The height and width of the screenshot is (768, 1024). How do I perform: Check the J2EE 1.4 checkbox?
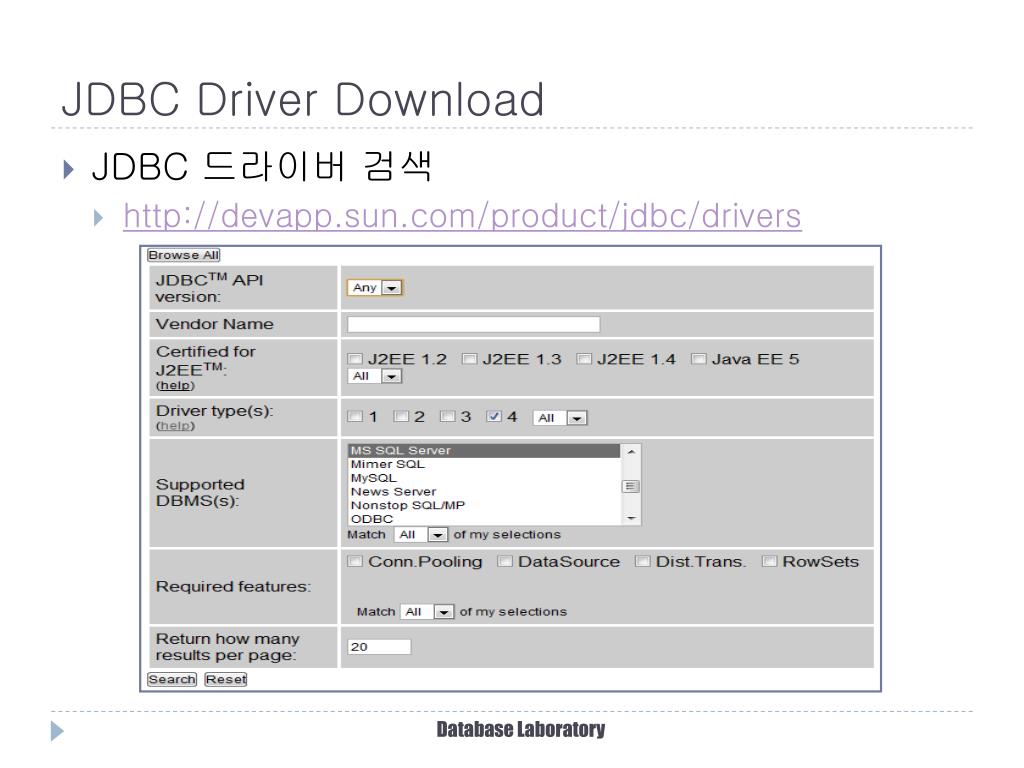(584, 359)
